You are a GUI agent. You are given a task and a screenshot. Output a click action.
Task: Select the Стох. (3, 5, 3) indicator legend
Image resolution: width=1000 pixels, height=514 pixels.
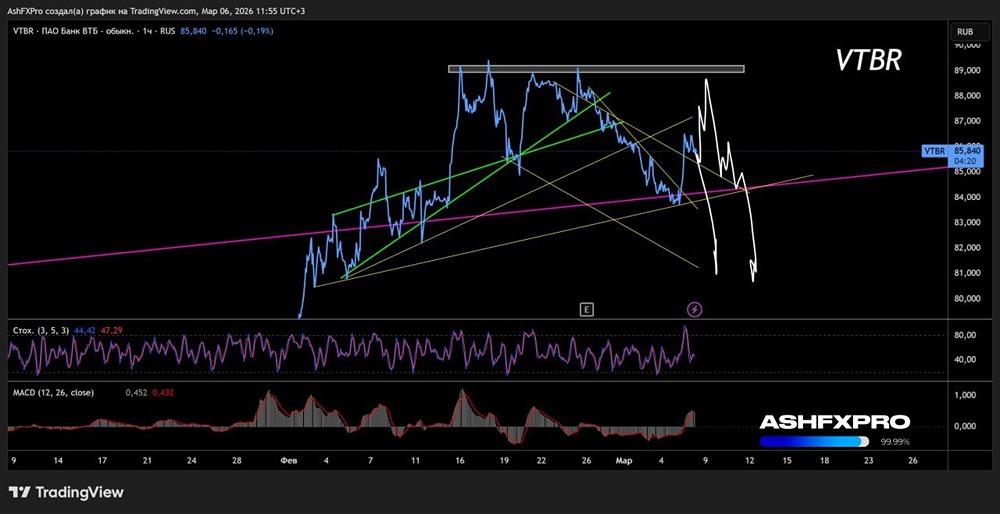(x=41, y=330)
